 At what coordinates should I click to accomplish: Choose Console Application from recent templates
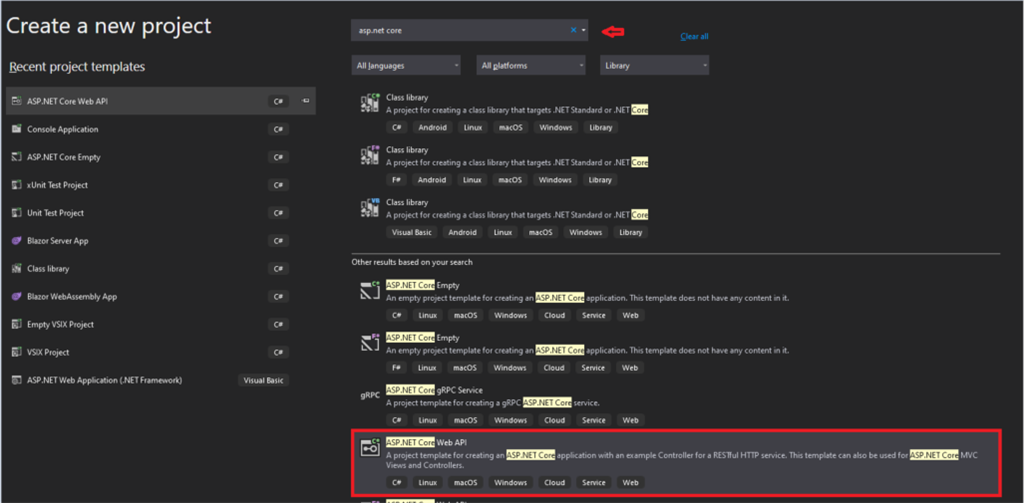pyautogui.click(x=161, y=129)
